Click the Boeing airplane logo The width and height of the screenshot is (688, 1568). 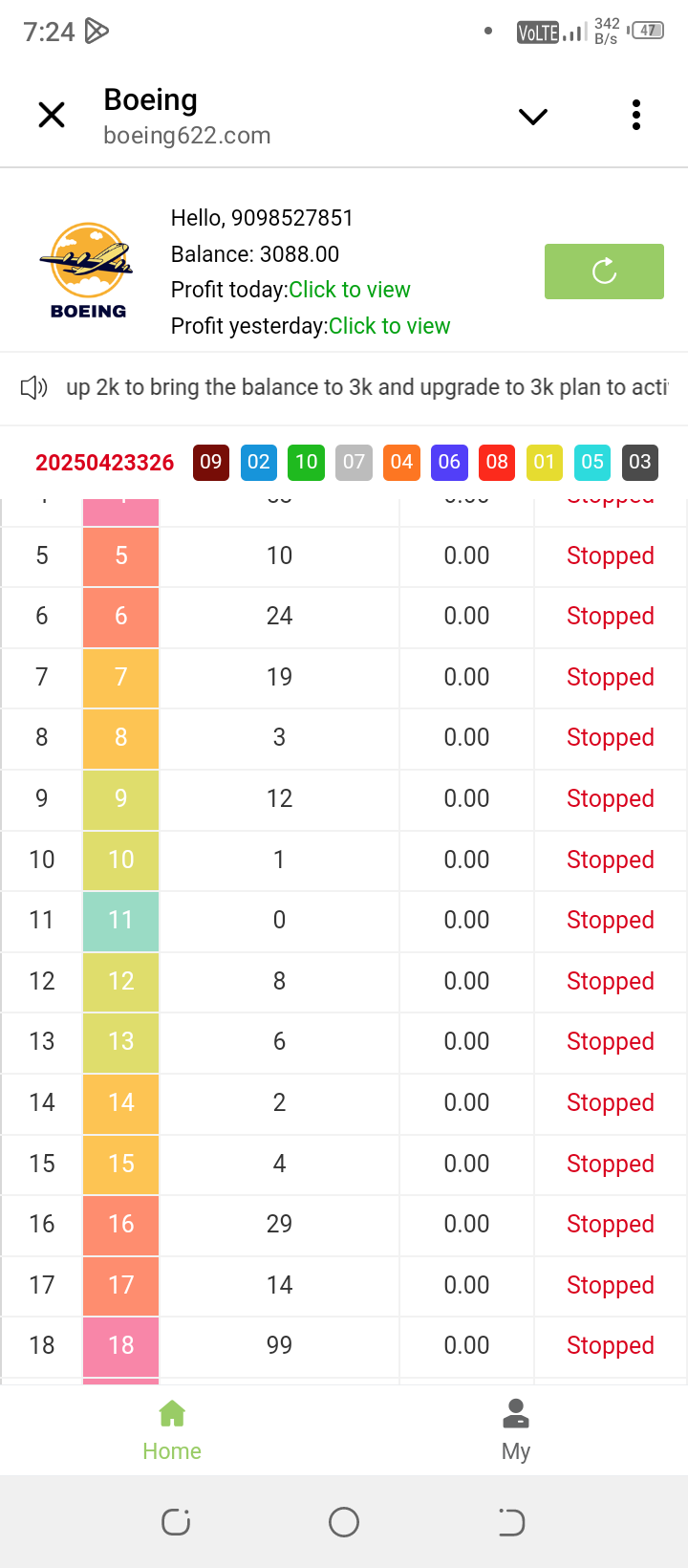pos(88,271)
